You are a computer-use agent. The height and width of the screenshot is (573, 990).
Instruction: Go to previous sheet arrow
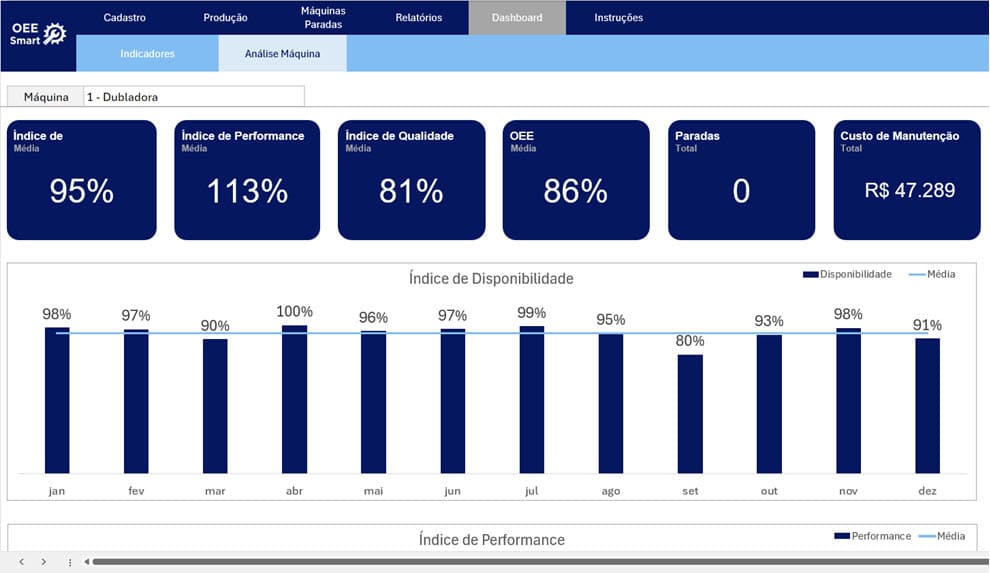pyautogui.click(x=21, y=562)
